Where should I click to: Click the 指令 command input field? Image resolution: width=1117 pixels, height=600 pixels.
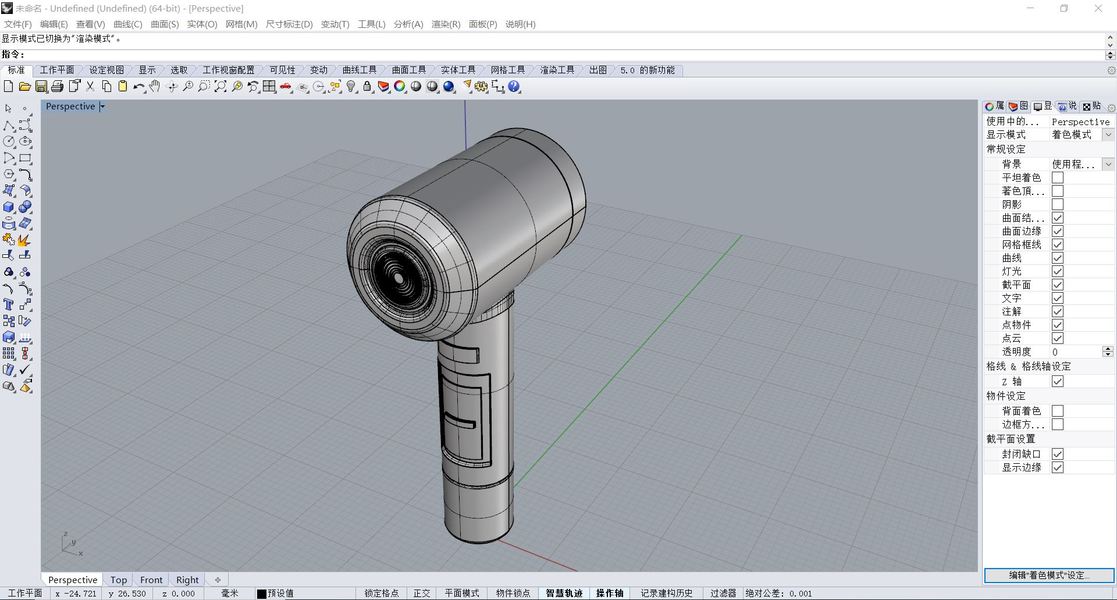click(x=563, y=55)
